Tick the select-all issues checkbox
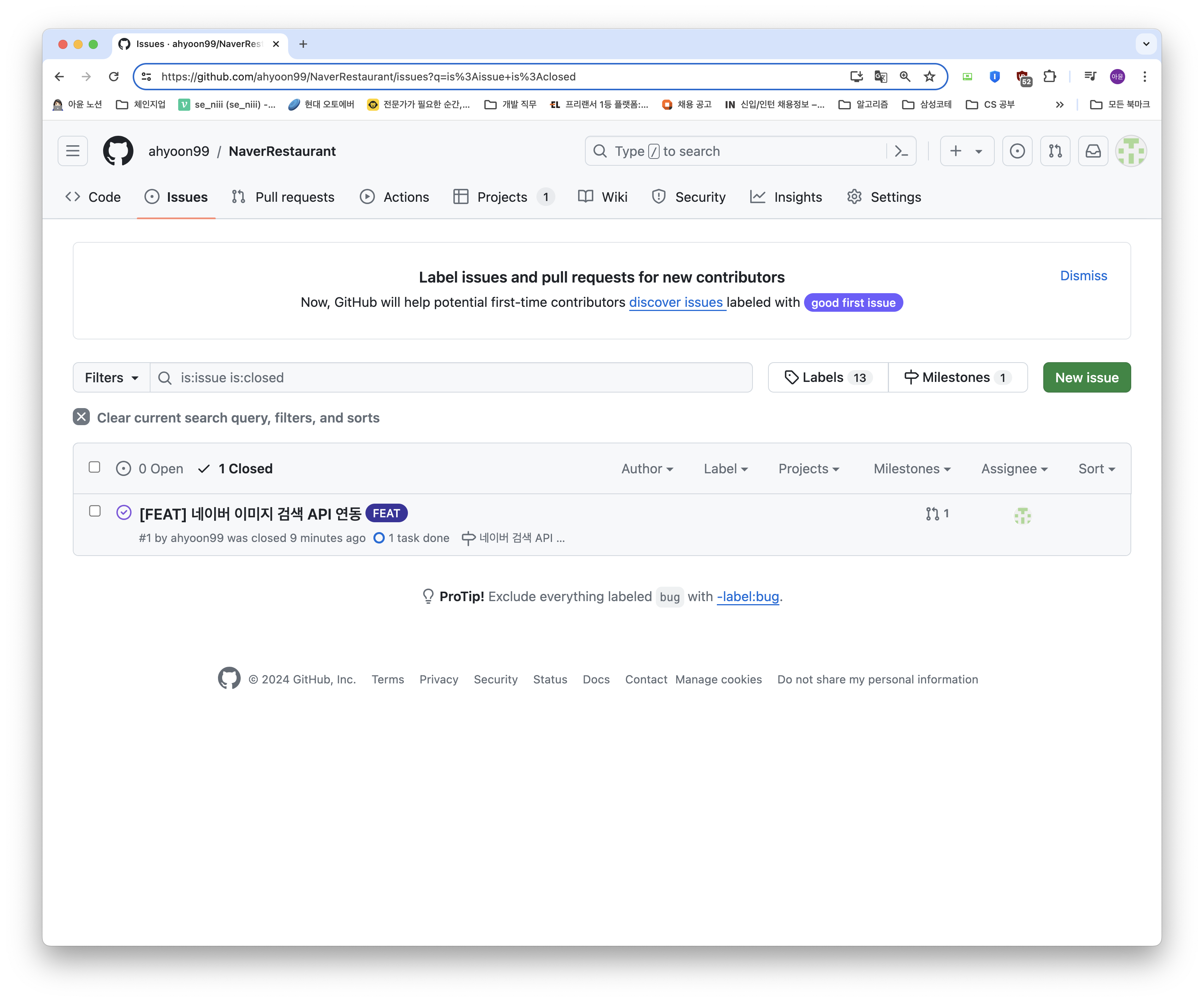This screenshot has width=1204, height=1002. pyautogui.click(x=95, y=468)
